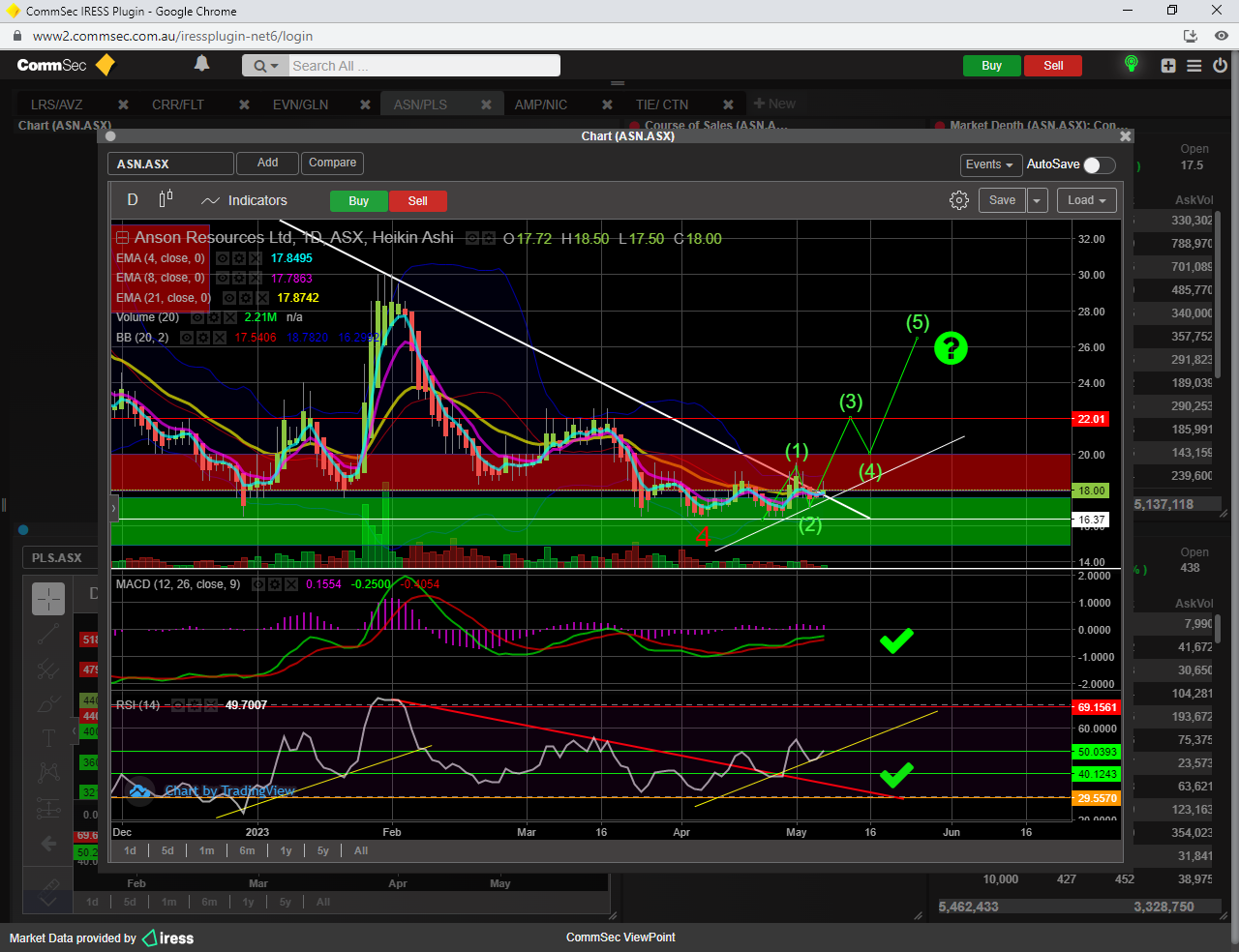The width and height of the screenshot is (1239, 952).
Task: Toggle visibility of Anson Resources price series
Action: pos(472,238)
